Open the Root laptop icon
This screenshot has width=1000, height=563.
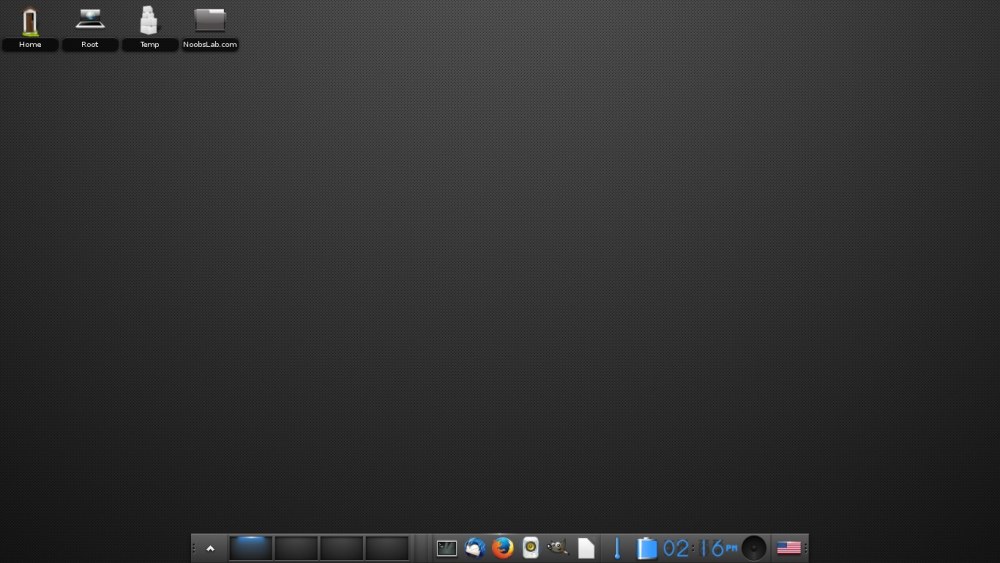pyautogui.click(x=90, y=20)
